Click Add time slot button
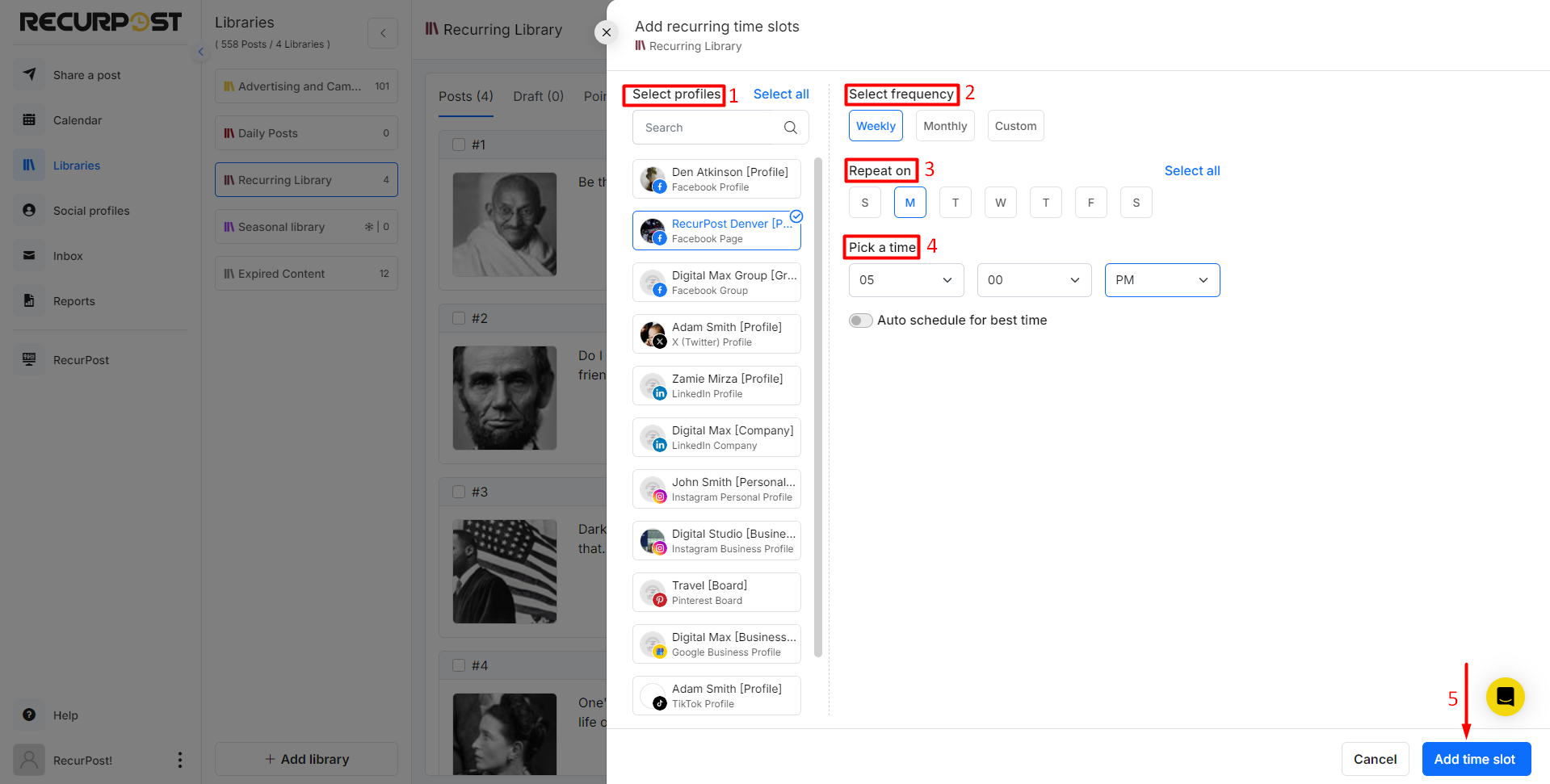Screen dimensions: 1550x784 pos(1476,759)
